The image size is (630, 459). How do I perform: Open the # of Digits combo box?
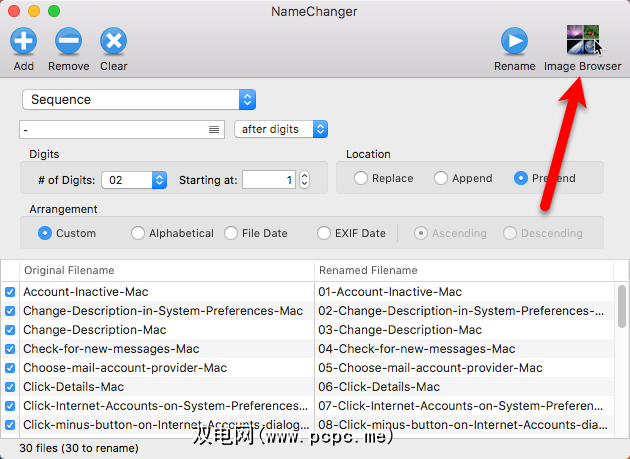(x=134, y=180)
